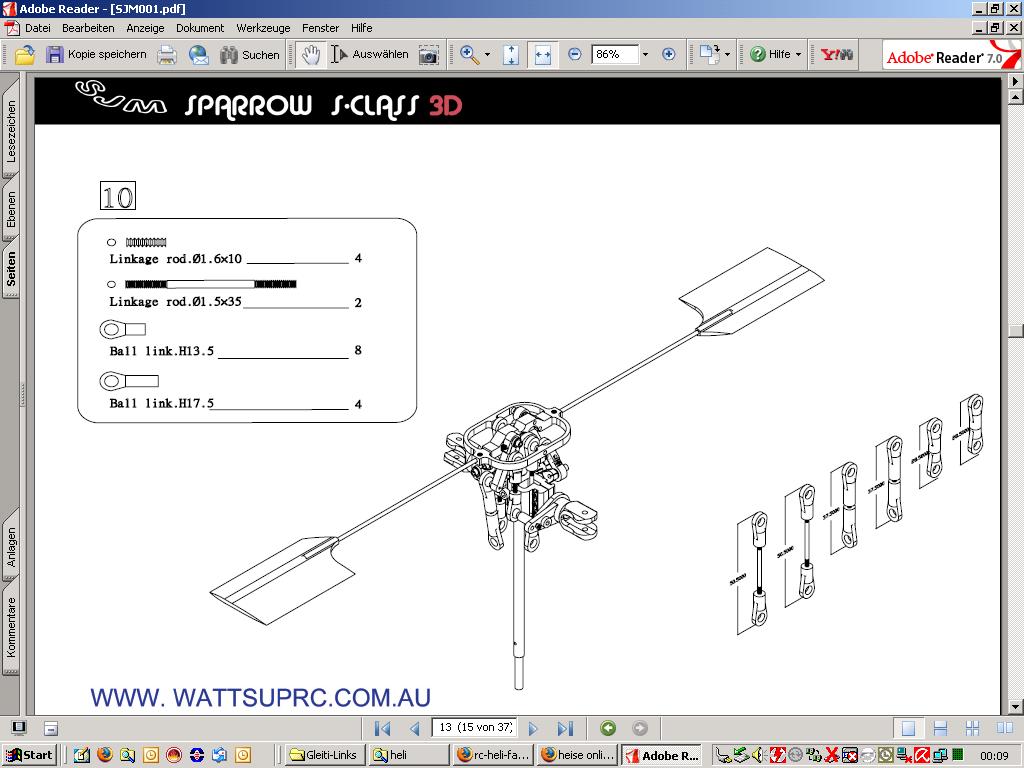Fit page height in window
This screenshot has height=768, width=1024.
[x=511, y=55]
